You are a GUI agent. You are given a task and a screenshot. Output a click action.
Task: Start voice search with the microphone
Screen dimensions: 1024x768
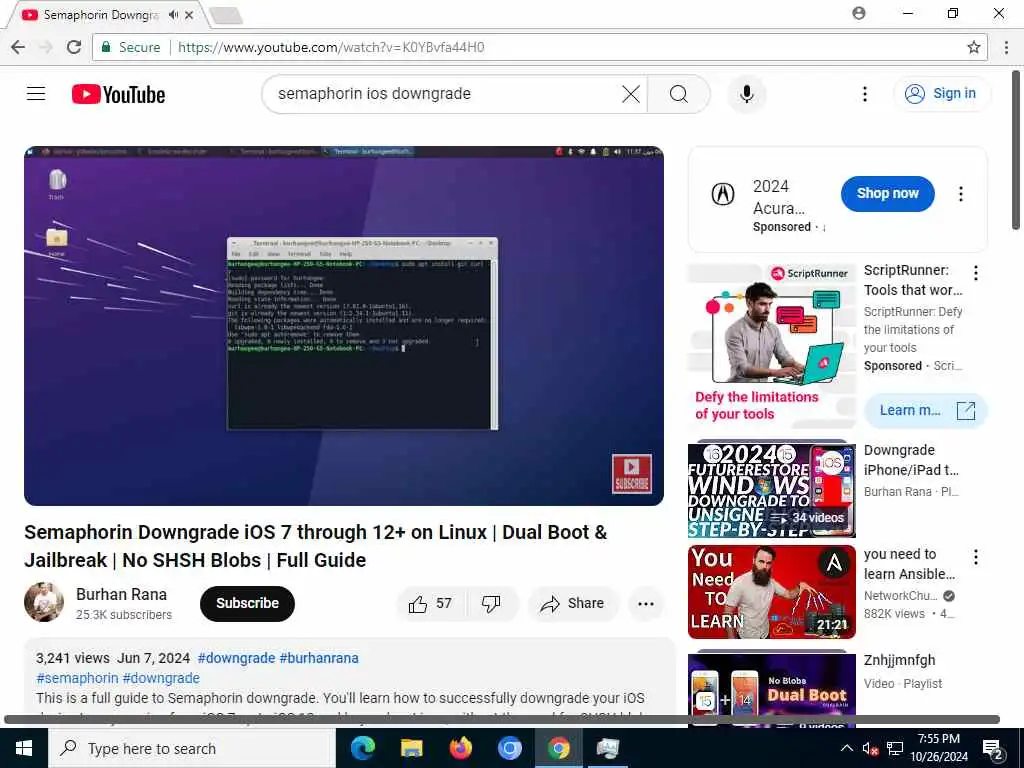click(746, 94)
